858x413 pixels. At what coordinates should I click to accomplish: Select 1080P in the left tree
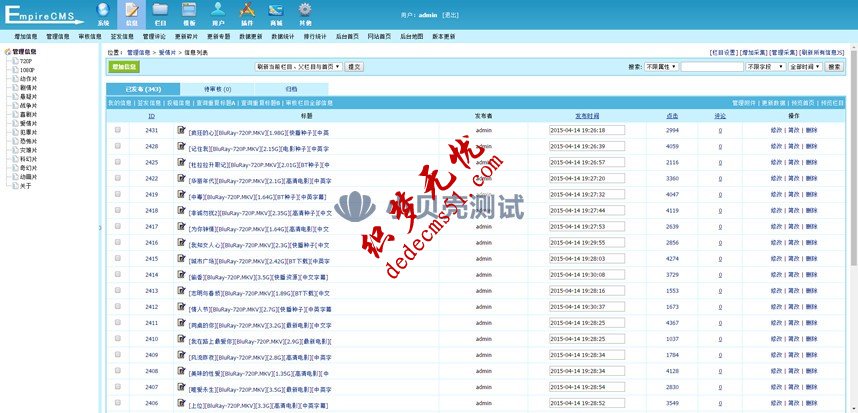[x=27, y=70]
